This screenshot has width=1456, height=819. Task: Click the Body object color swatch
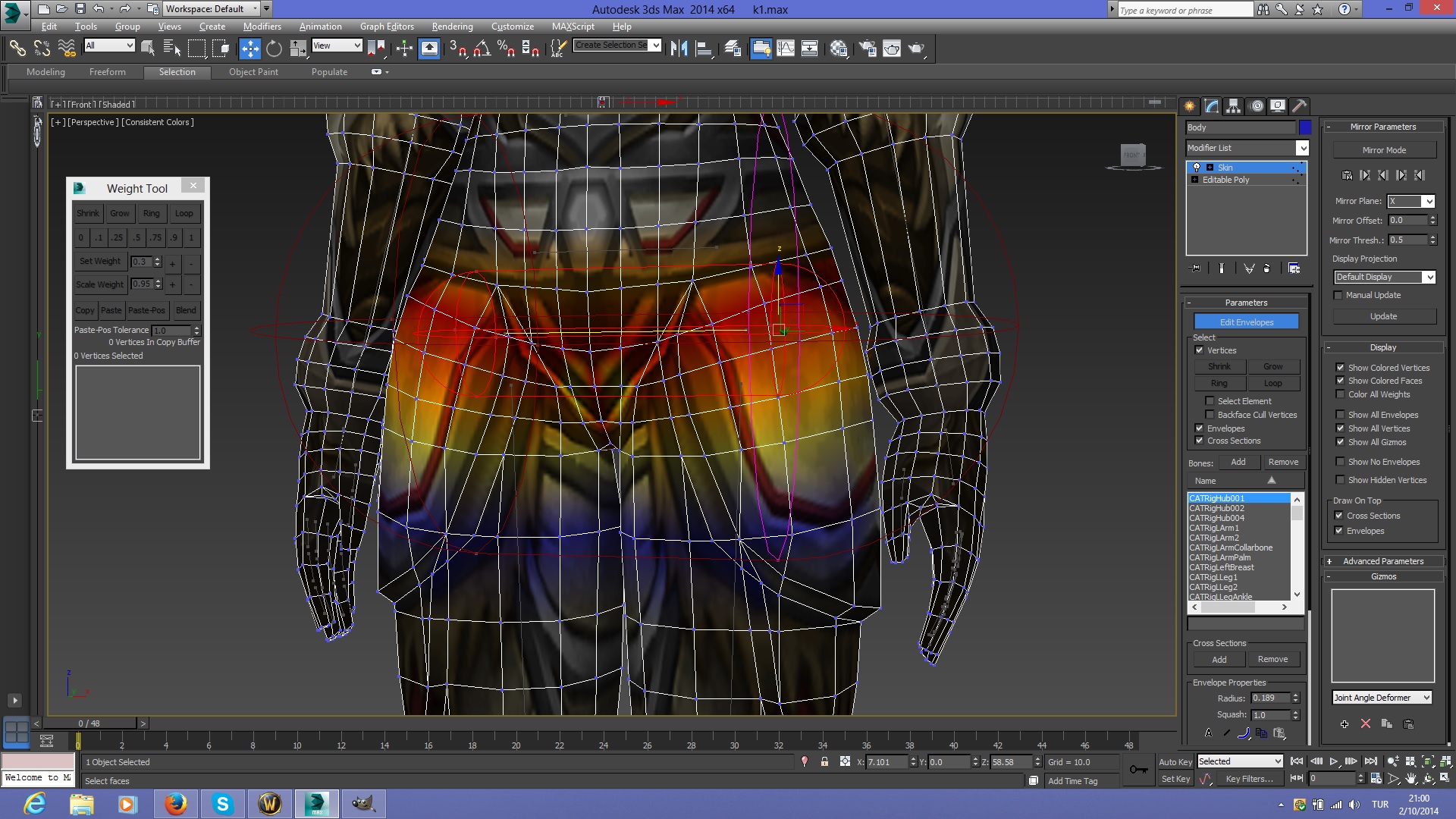[x=1304, y=127]
